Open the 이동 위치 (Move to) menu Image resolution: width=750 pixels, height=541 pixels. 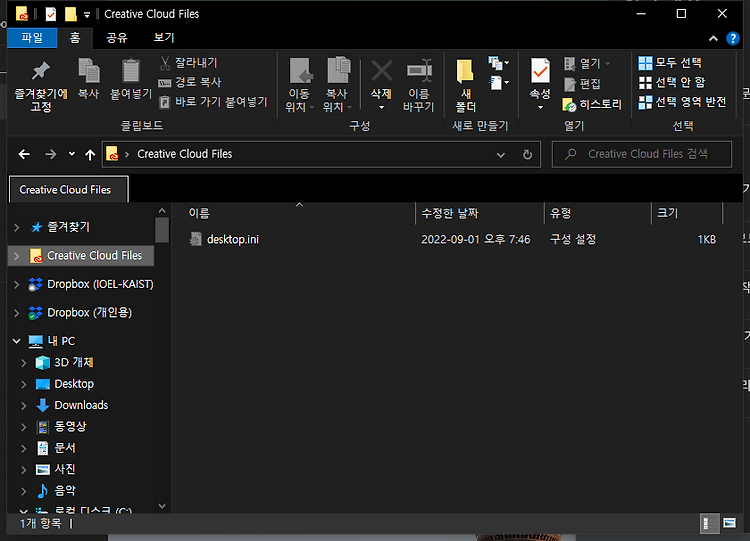tap(299, 85)
